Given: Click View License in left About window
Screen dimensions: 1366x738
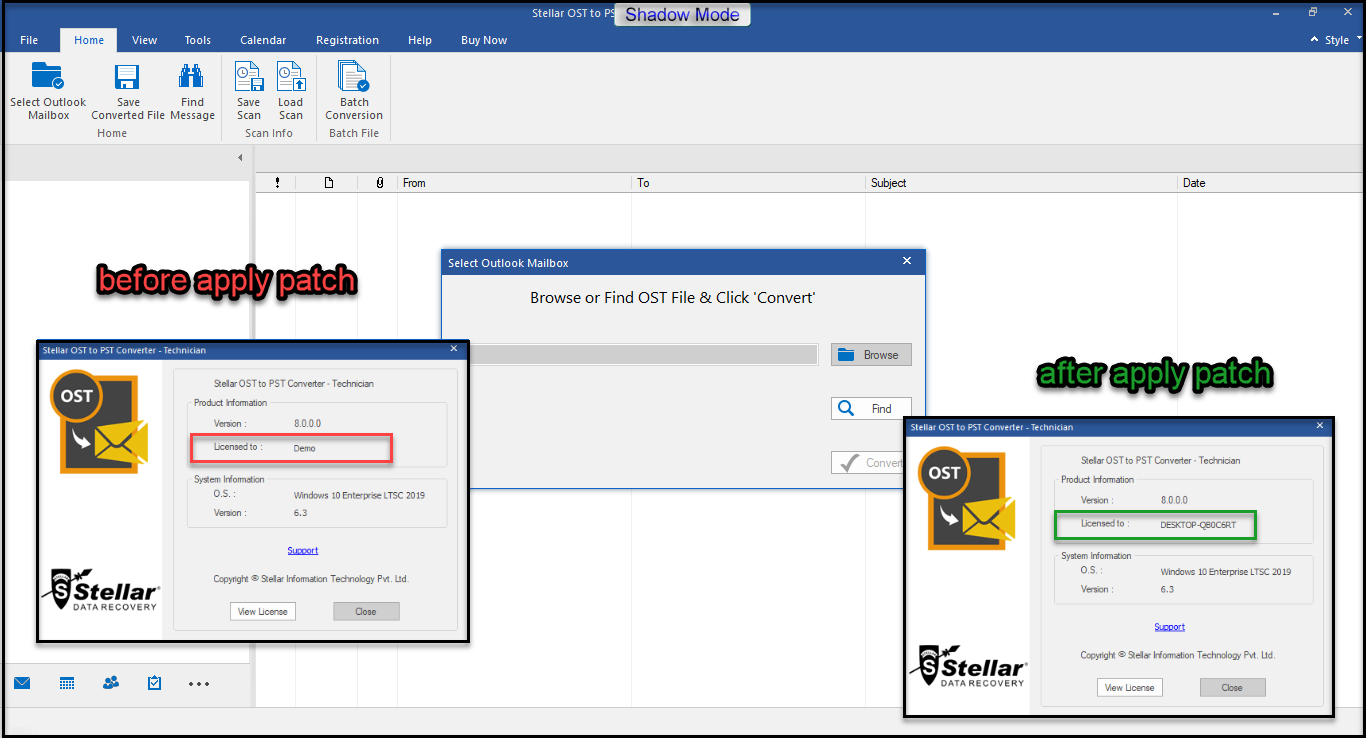Looking at the screenshot, I should tap(263, 611).
